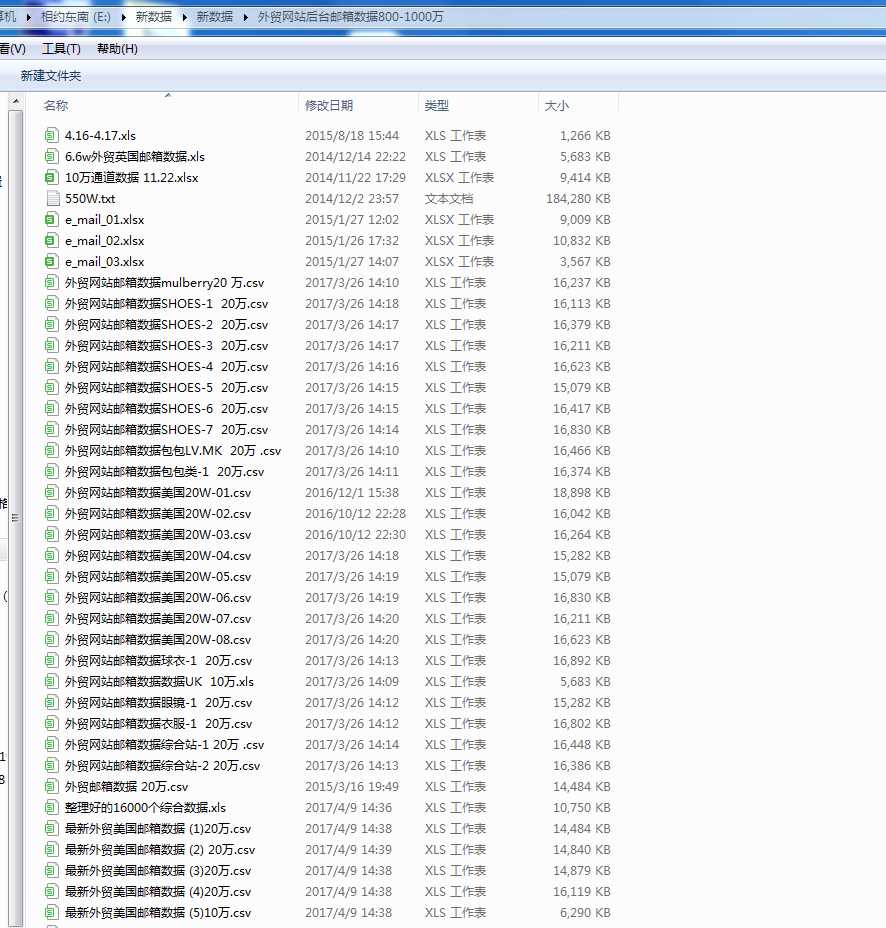
Task: Select file 外贸邮箱数据 20万.csv
Action: pyautogui.click(x=127, y=787)
